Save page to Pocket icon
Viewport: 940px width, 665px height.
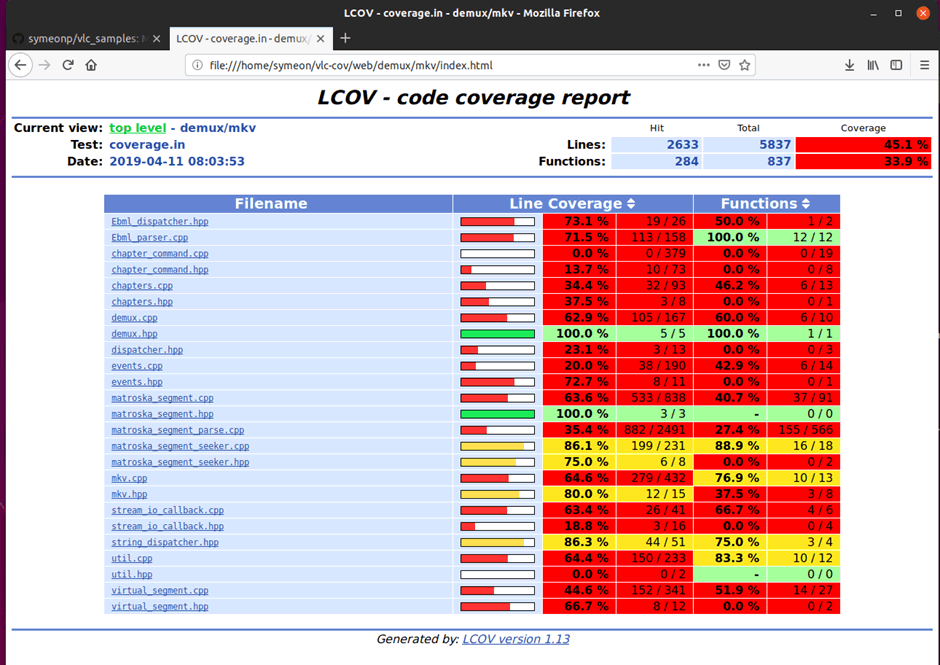[725, 65]
